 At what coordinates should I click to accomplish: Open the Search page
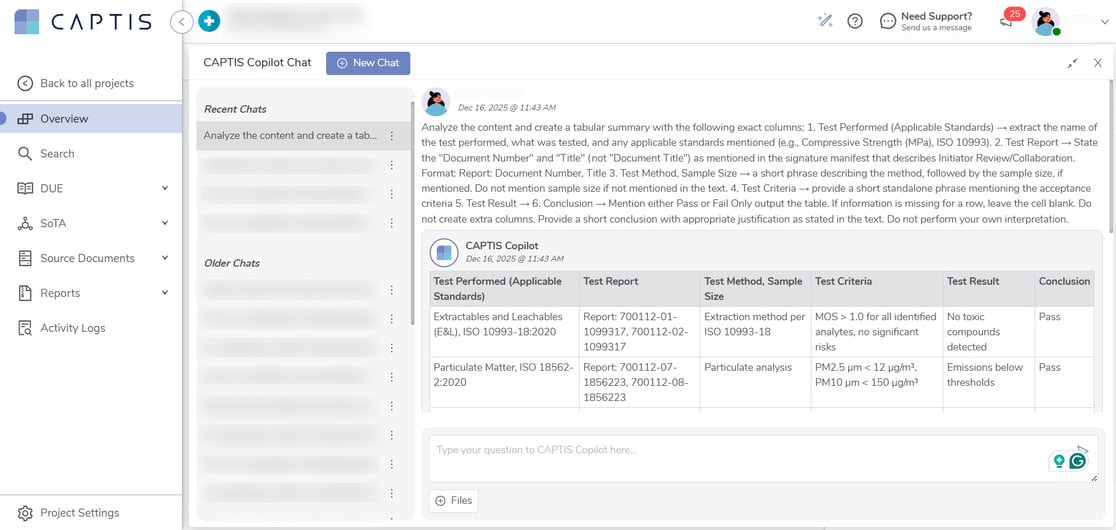(57, 153)
